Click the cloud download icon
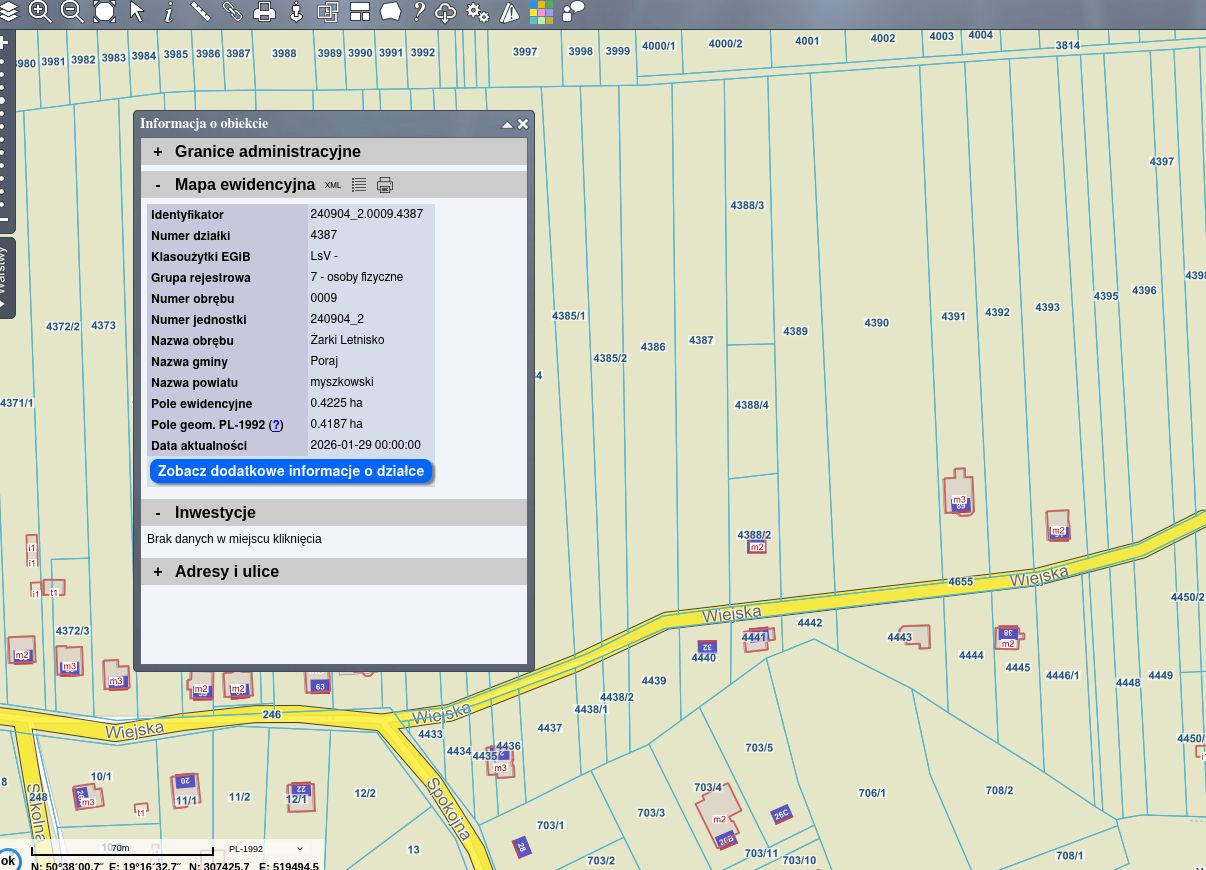Viewport: 1206px width, 870px height. click(446, 12)
